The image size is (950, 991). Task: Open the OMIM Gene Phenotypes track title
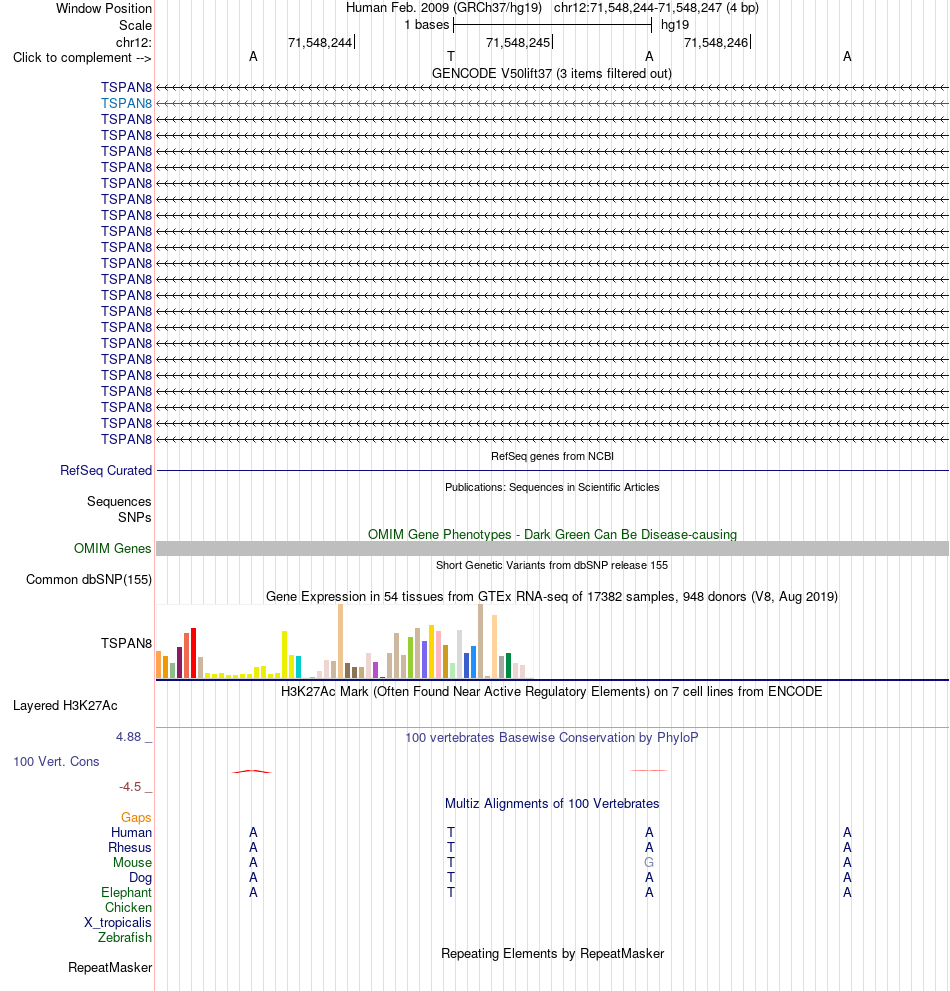(x=552, y=535)
